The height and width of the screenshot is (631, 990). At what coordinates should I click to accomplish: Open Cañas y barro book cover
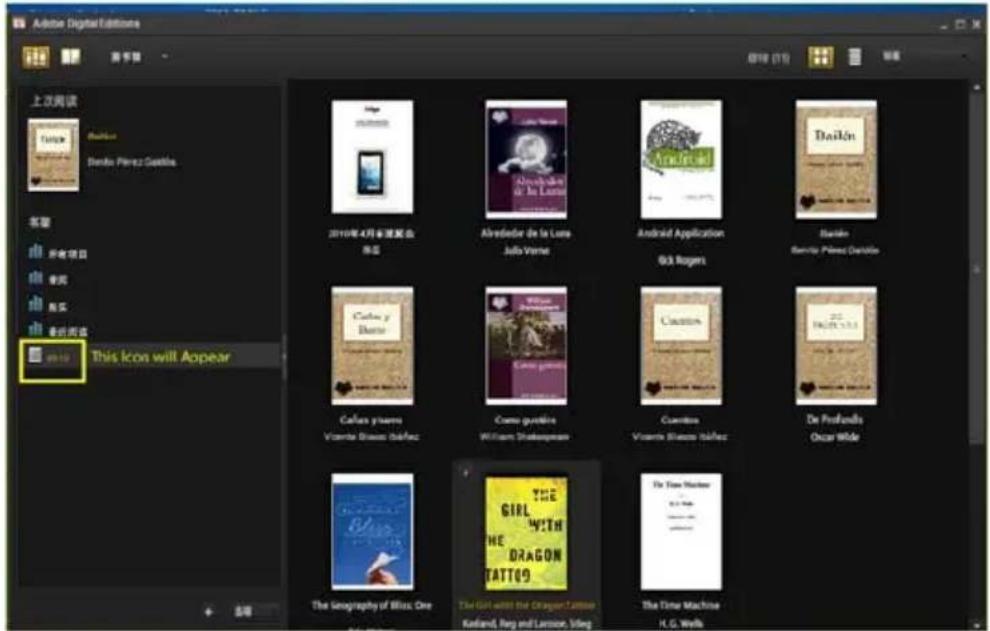(x=373, y=346)
